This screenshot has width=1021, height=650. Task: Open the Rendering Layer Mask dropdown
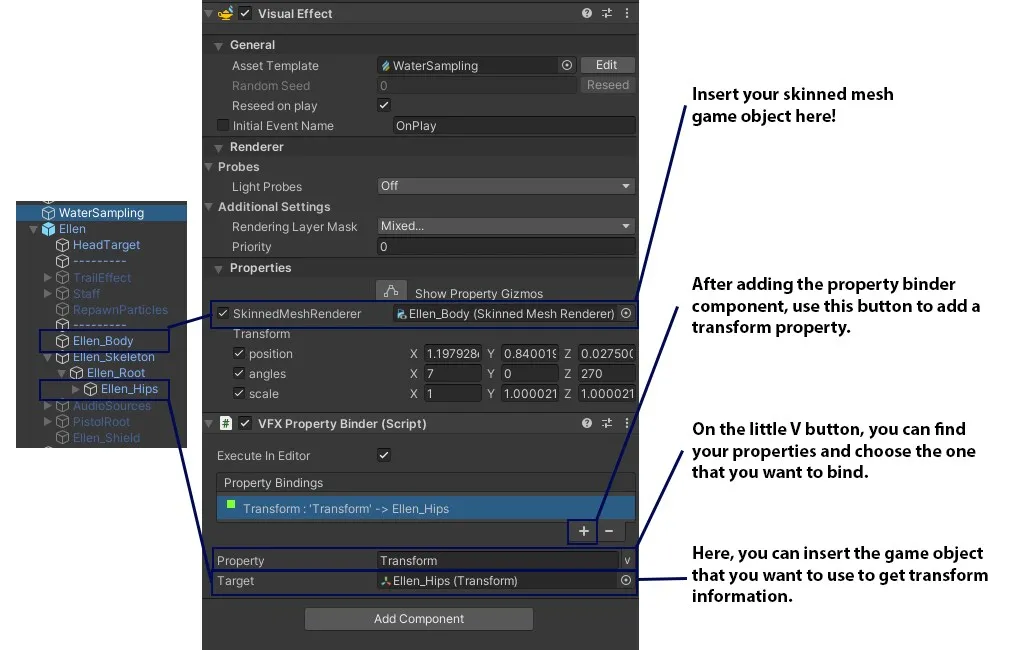coord(505,226)
